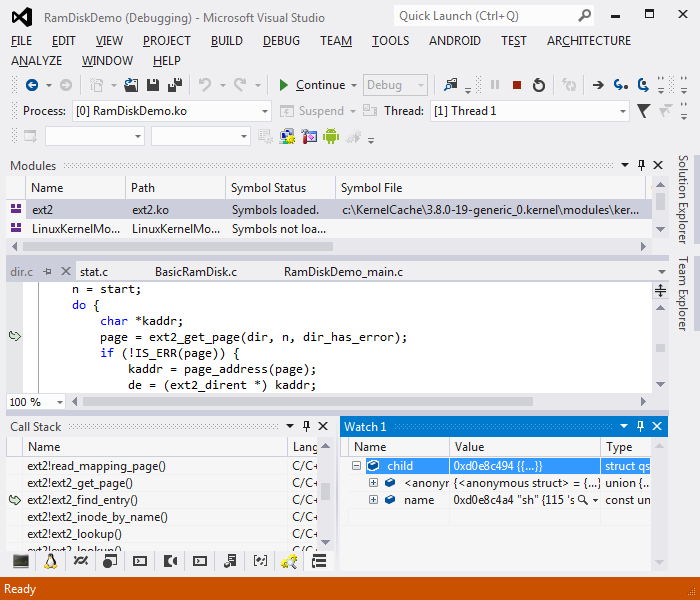Open the DEBUG menu
This screenshot has height=600, width=700.
(281, 41)
